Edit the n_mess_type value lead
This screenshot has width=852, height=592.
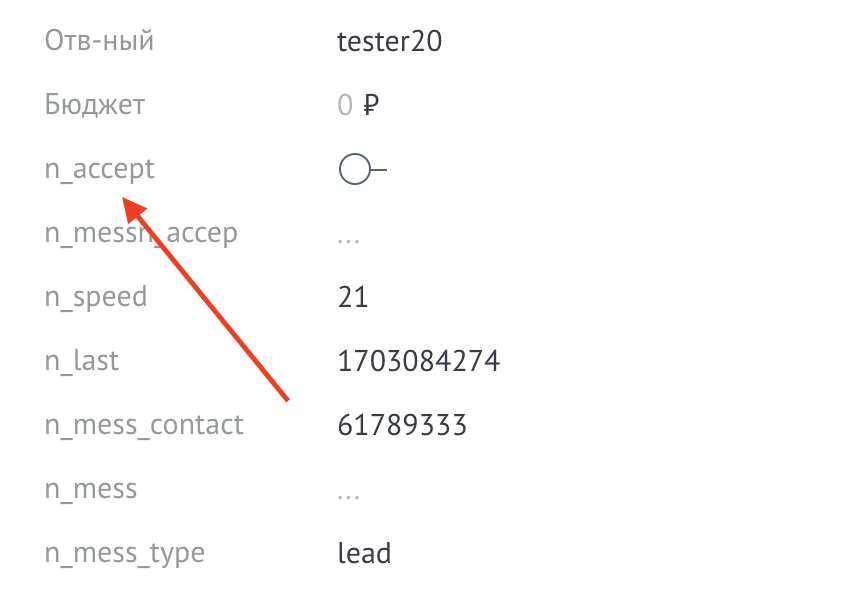[364, 553]
